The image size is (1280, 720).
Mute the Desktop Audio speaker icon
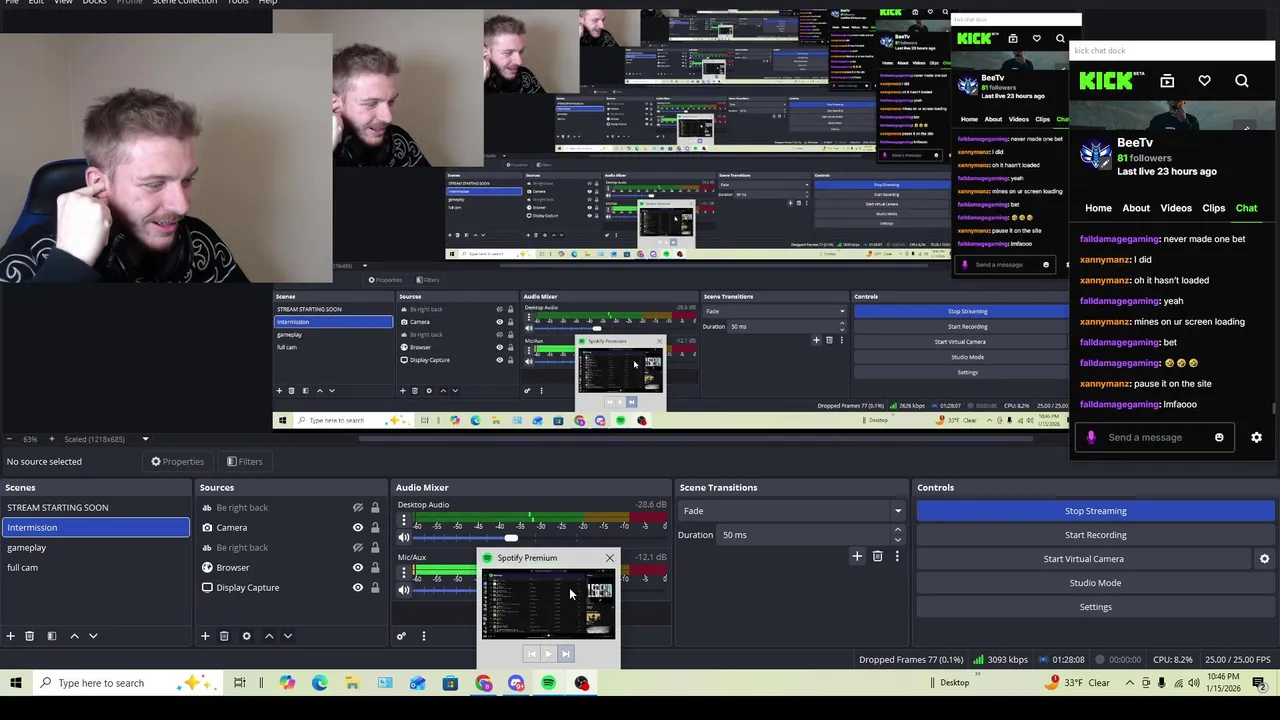(x=404, y=538)
